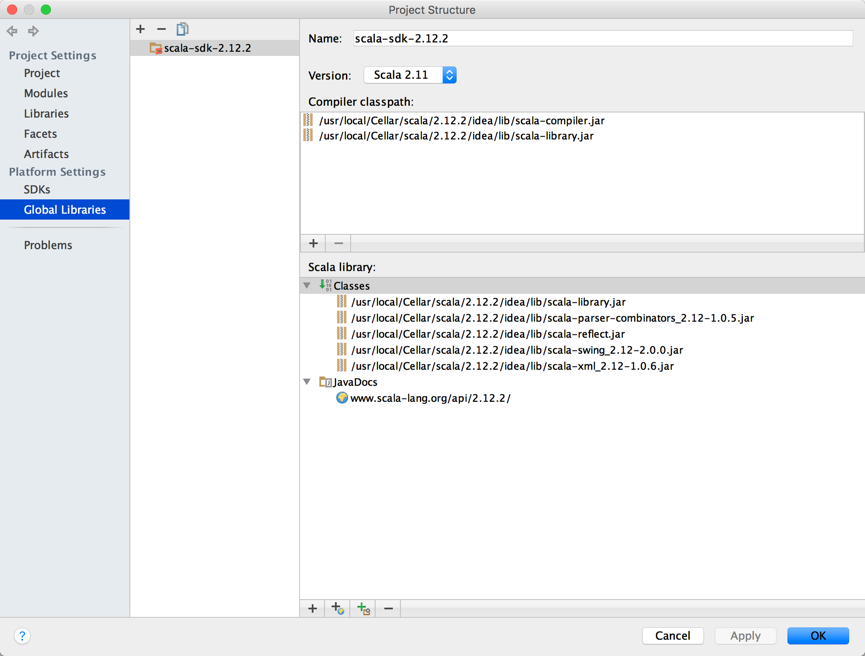Remove entry from compiler classpath

[x=339, y=243]
